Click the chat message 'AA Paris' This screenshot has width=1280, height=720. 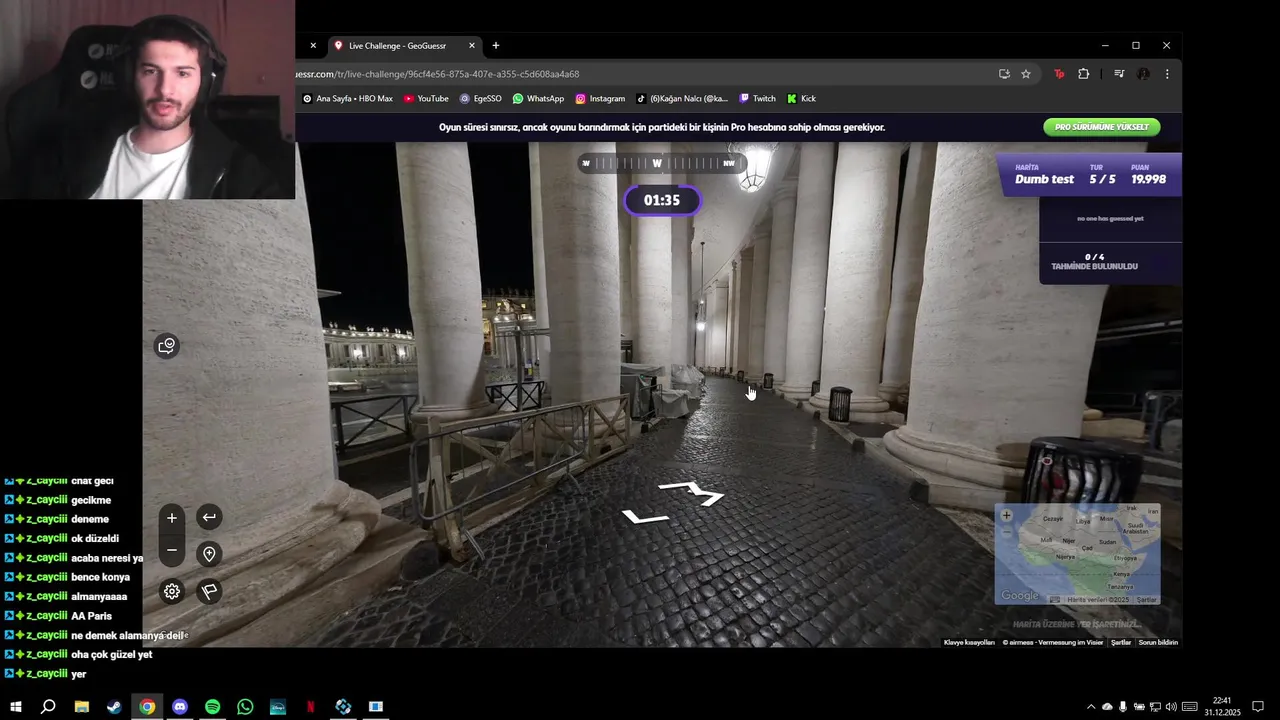coord(92,616)
